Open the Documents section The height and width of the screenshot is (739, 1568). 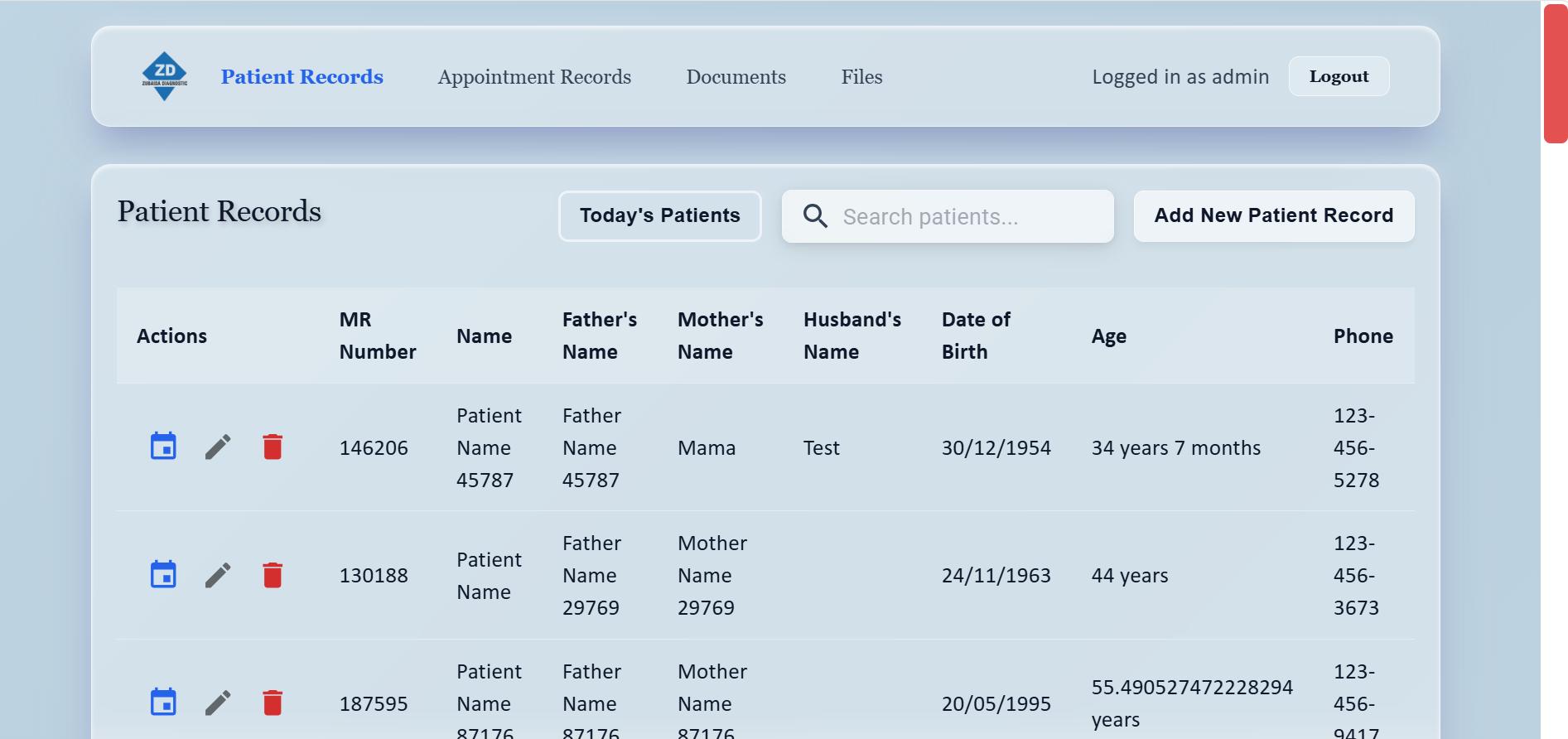pos(736,77)
